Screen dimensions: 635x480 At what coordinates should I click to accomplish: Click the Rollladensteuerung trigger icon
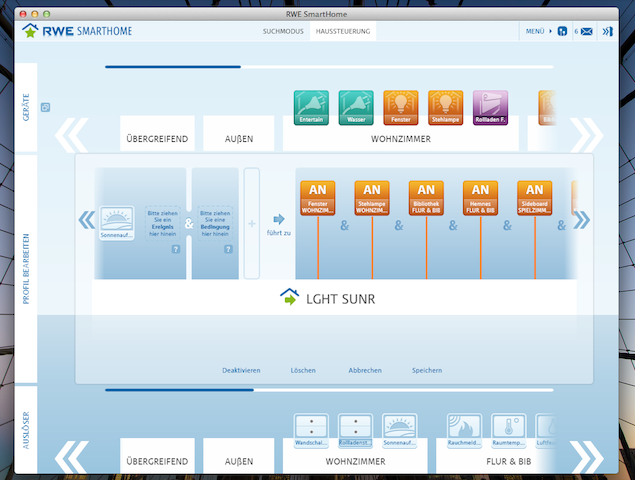(355, 430)
